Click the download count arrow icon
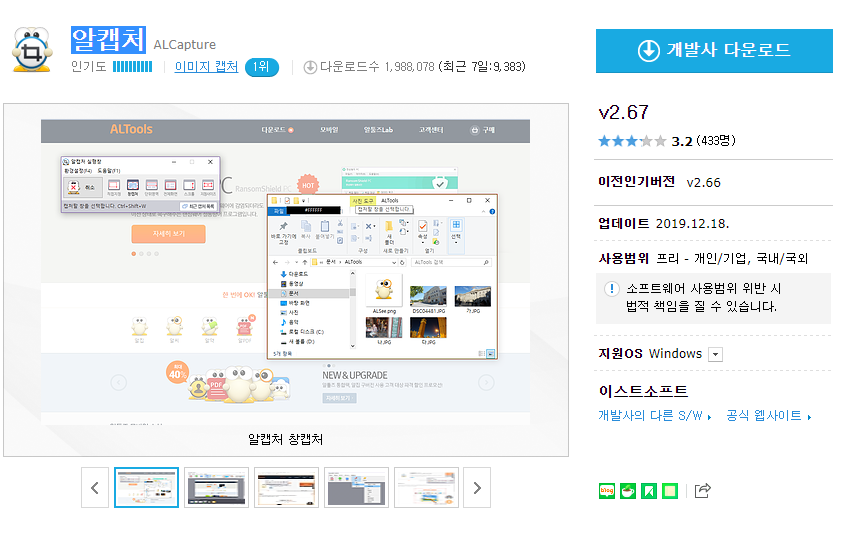Screen dimensions: 860x538 point(310,67)
